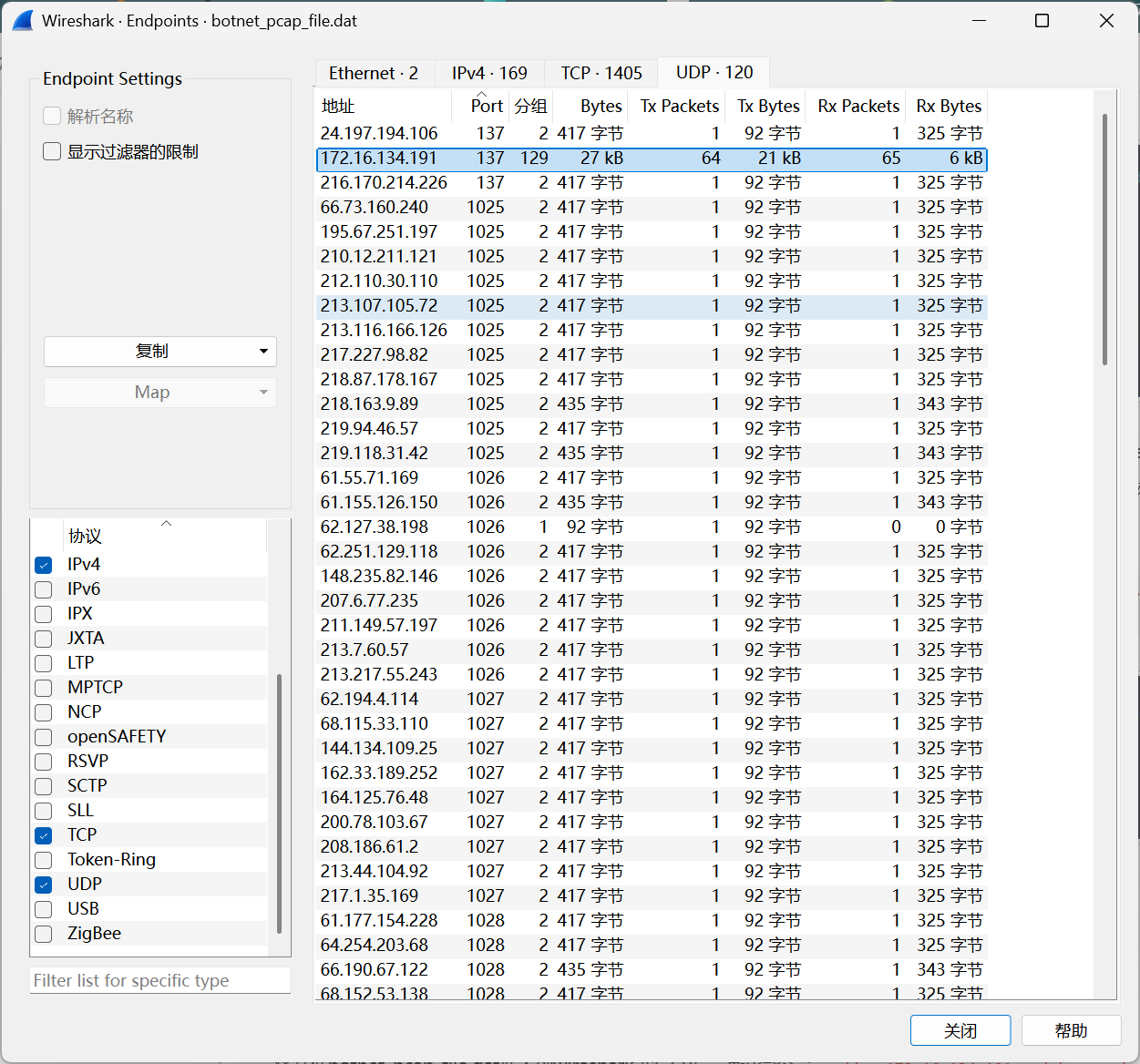This screenshot has height=1064, width=1140.
Task: Click the endpoint table vertical scrollbar
Action: pyautogui.click(x=1105, y=239)
